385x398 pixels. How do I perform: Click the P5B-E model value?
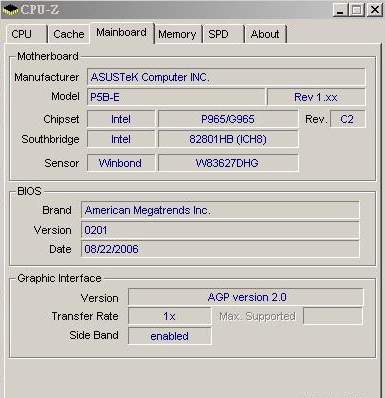(x=176, y=97)
